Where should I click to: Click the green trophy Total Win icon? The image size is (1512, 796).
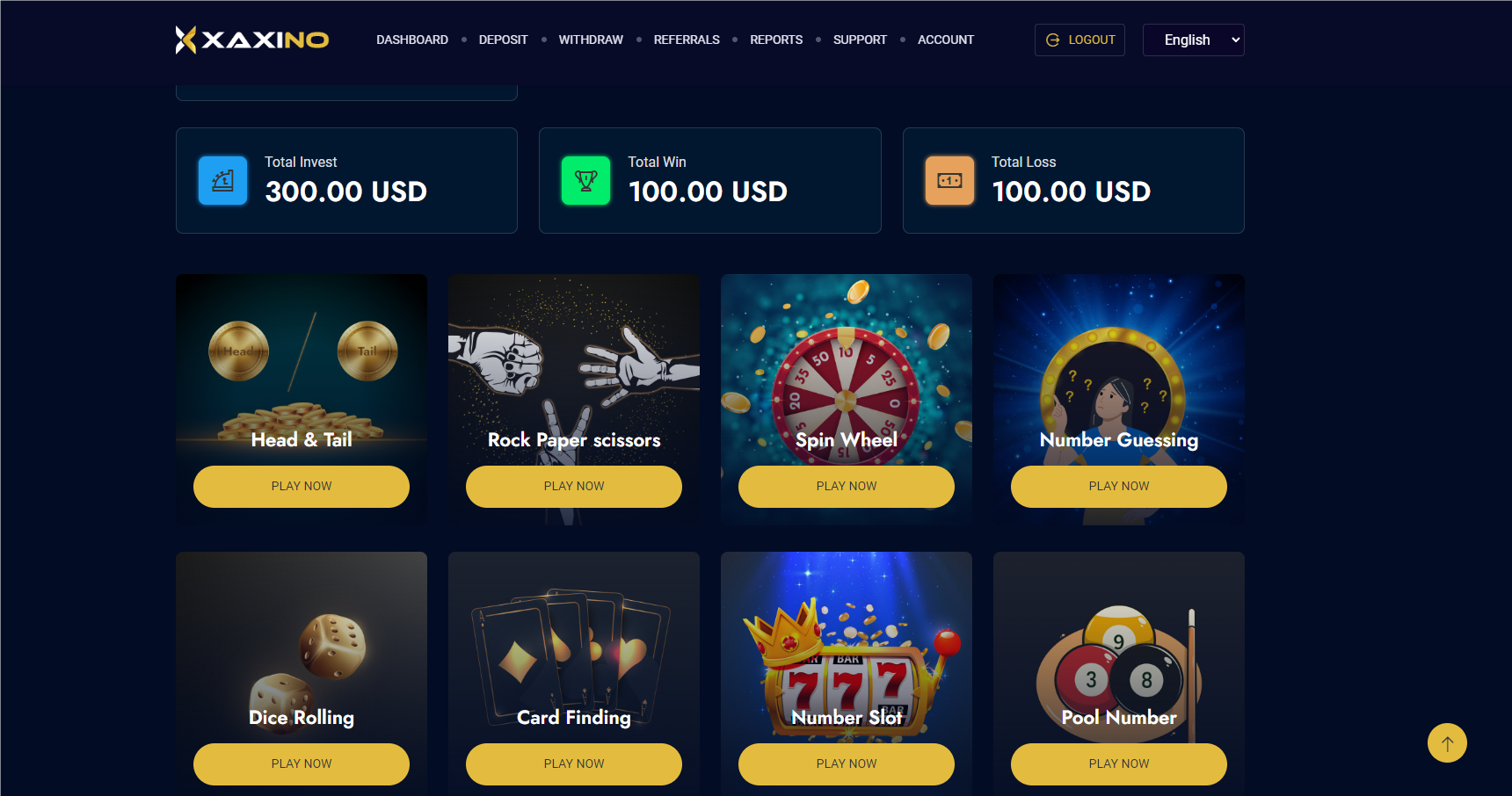pyautogui.click(x=586, y=181)
